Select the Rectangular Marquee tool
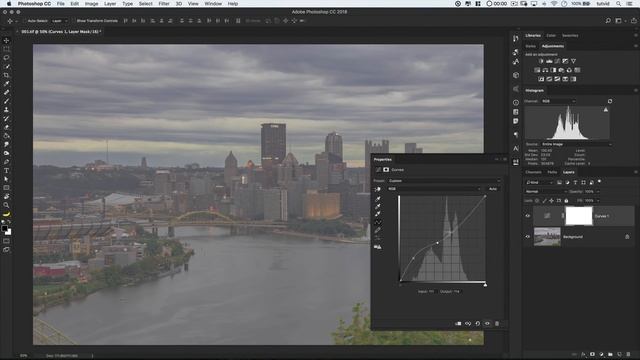 7,49
